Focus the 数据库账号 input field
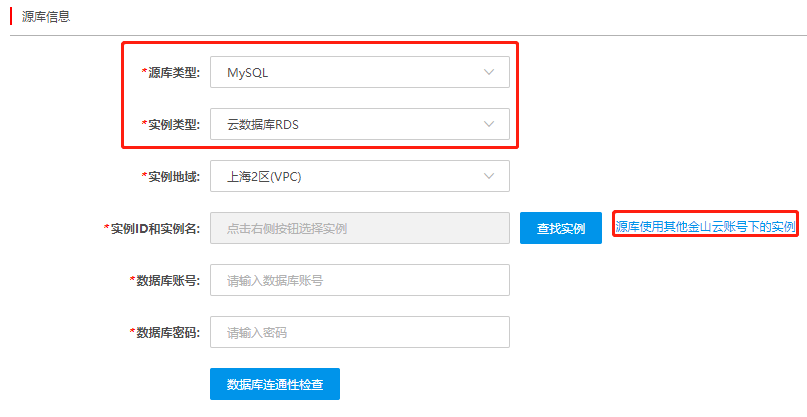This screenshot has width=807, height=417. pos(360,280)
